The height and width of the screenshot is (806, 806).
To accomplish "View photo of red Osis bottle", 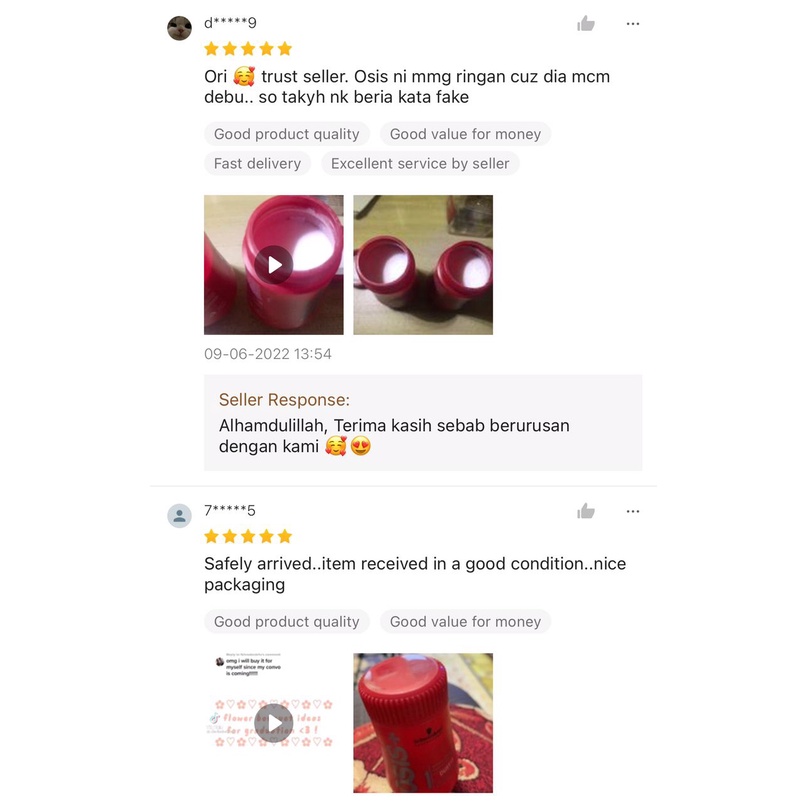I will pos(423,723).
